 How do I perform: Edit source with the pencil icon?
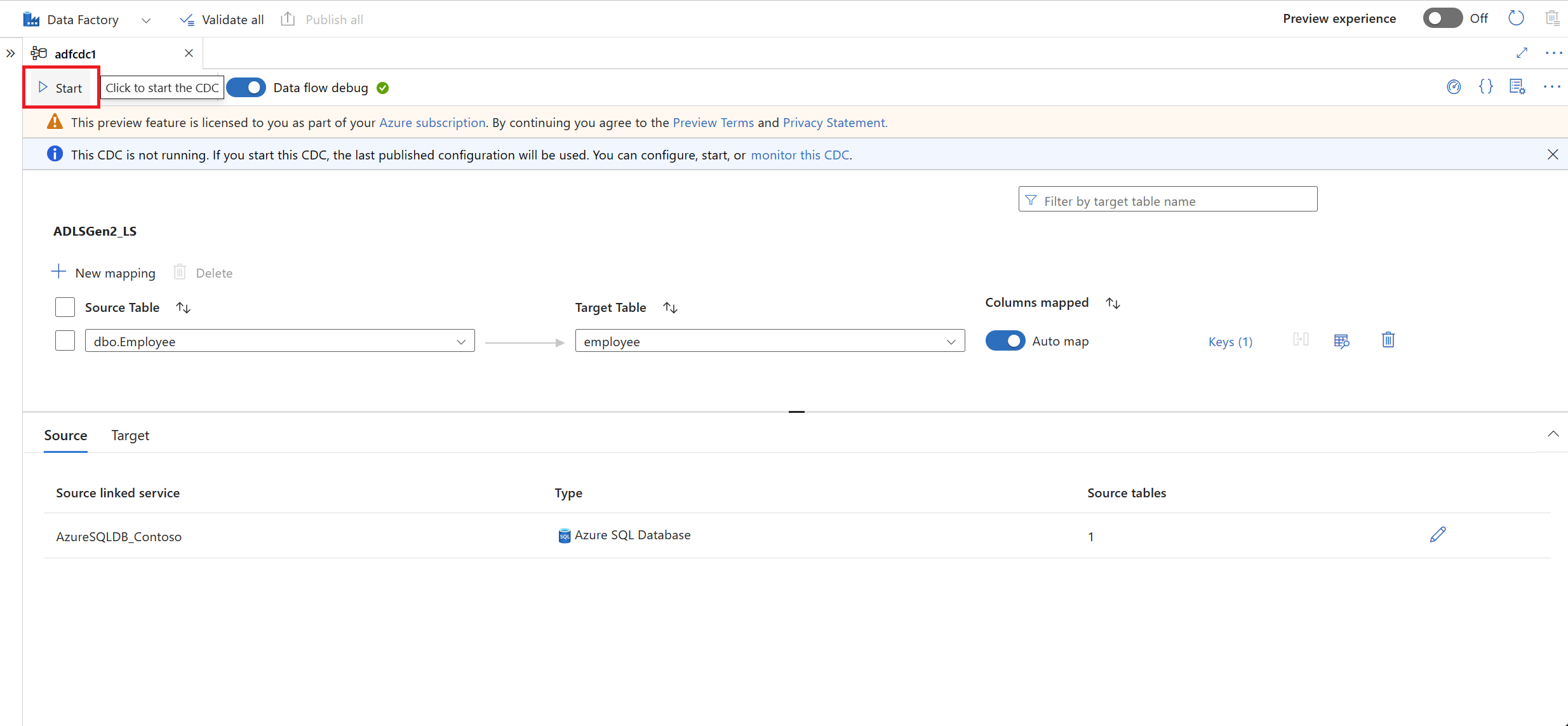tap(1438, 535)
